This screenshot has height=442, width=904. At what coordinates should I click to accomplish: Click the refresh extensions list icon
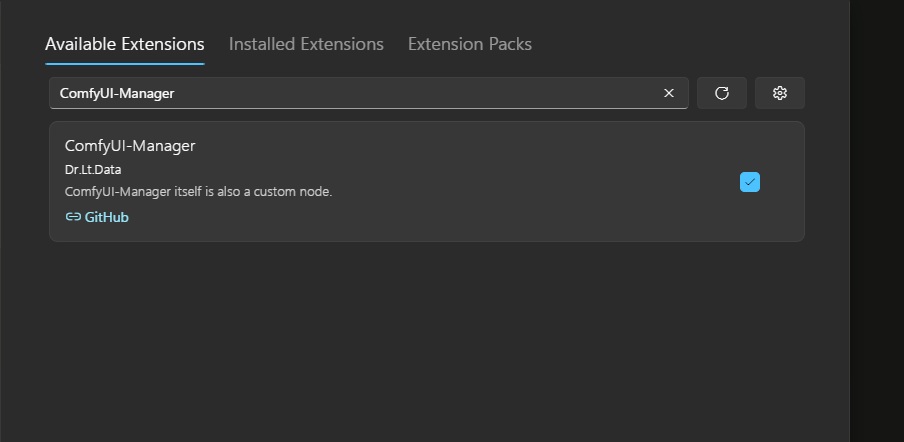(722, 93)
